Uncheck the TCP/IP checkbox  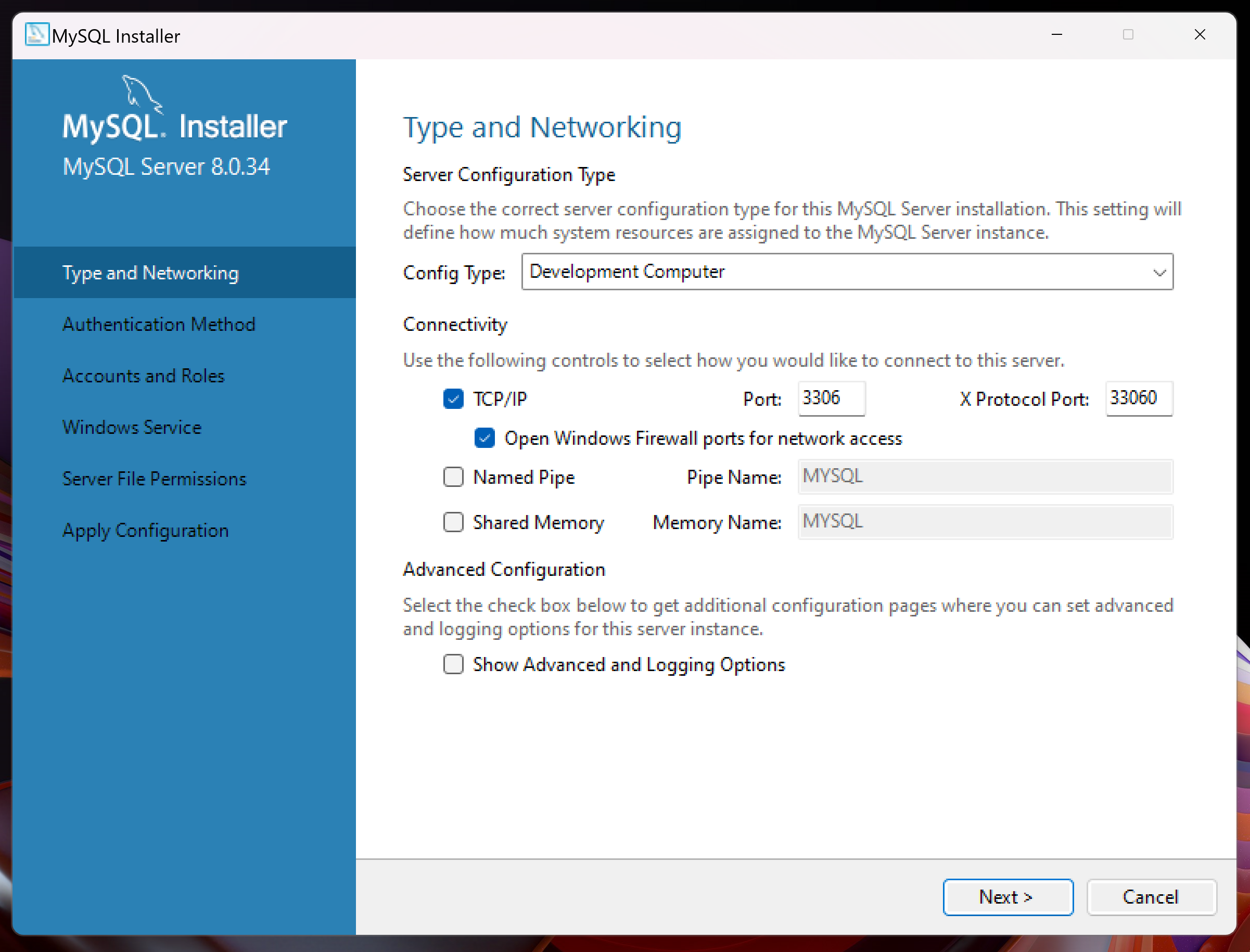pyautogui.click(x=453, y=399)
